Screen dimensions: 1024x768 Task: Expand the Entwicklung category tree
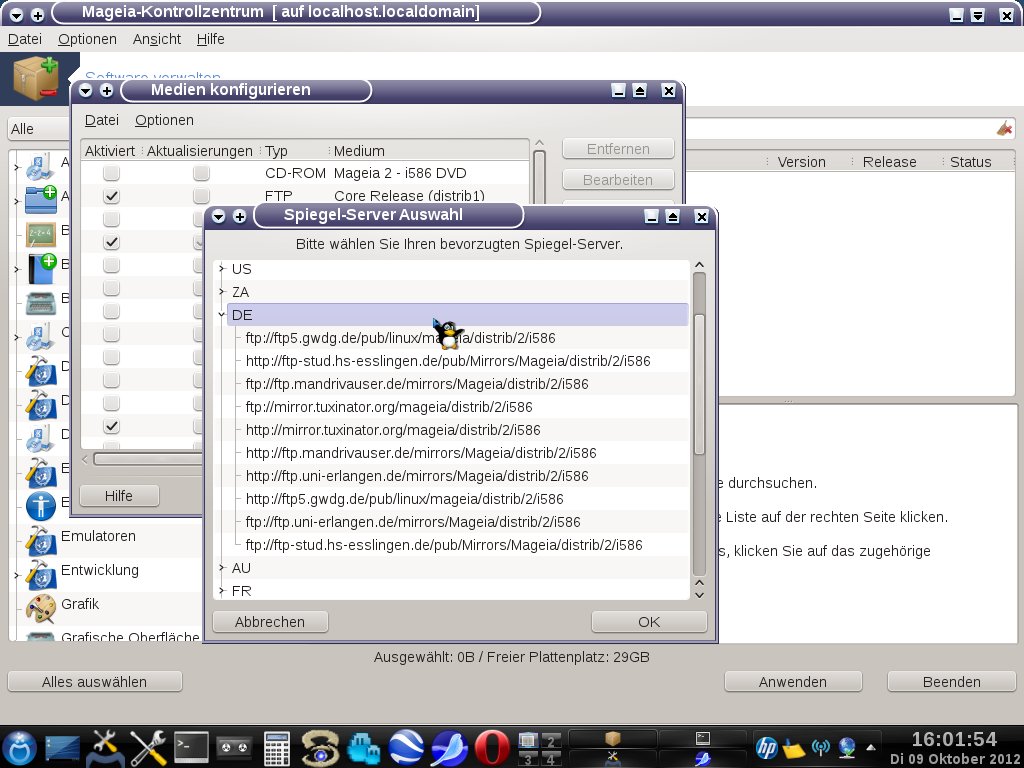point(17,575)
